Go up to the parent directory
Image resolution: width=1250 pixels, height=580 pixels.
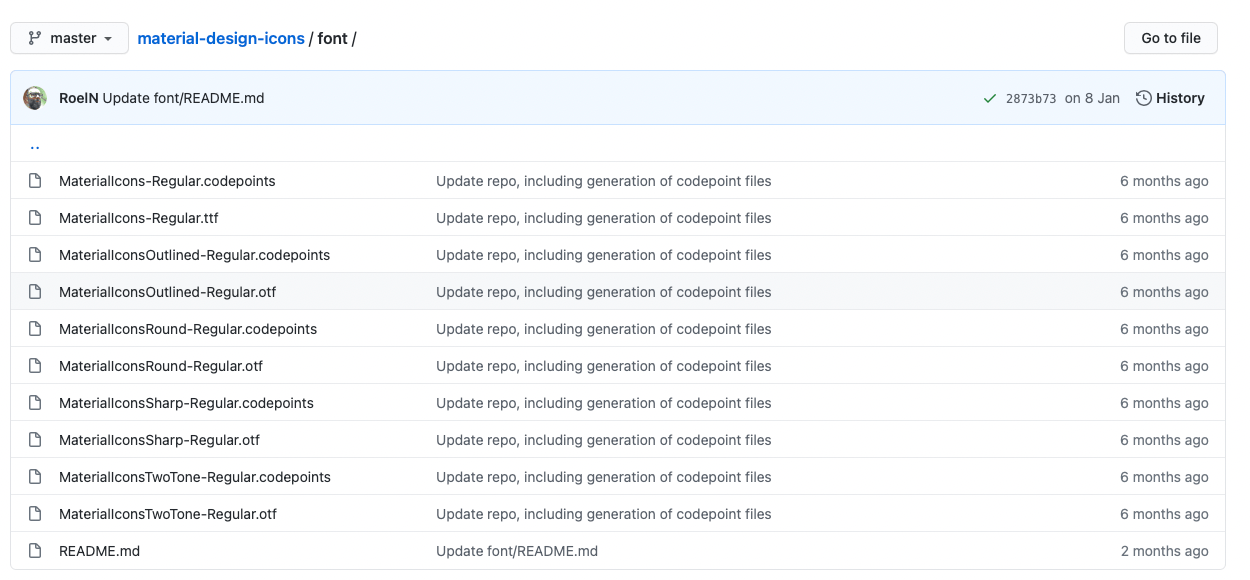pyautogui.click(x=35, y=145)
